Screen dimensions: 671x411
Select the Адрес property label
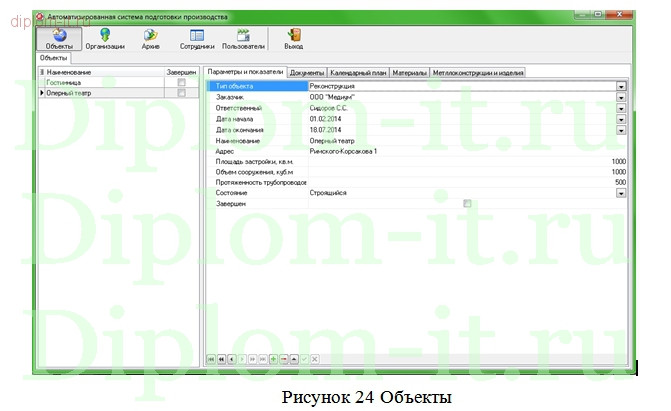point(225,151)
